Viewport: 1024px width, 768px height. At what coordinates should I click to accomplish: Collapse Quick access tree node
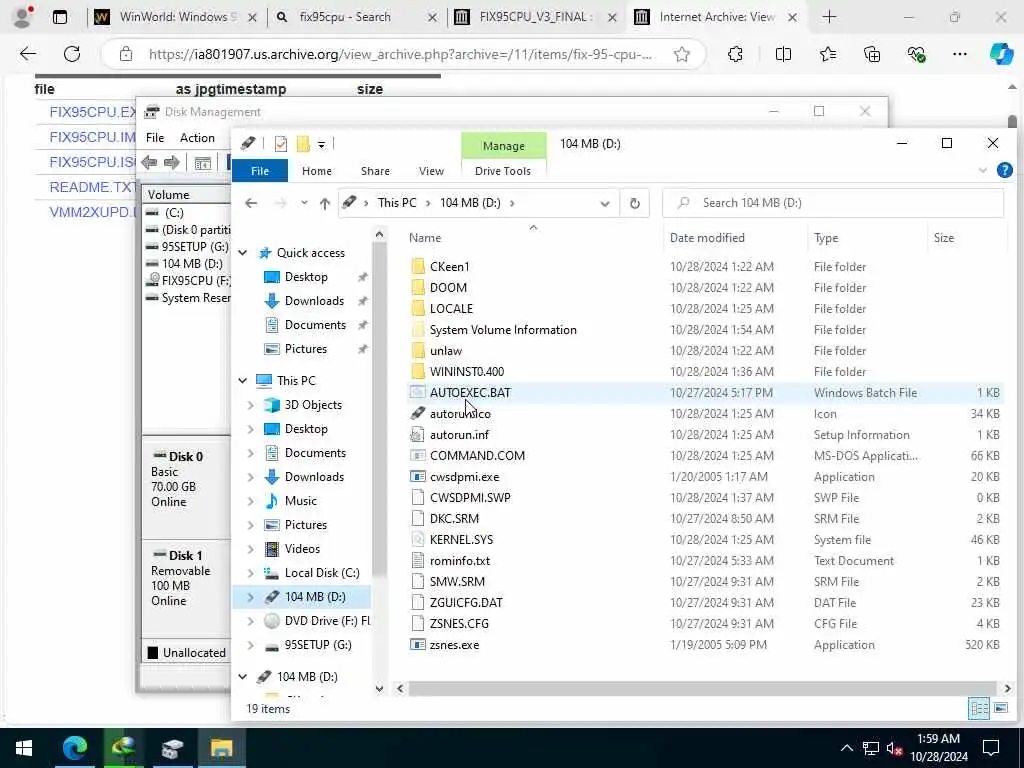(x=243, y=253)
